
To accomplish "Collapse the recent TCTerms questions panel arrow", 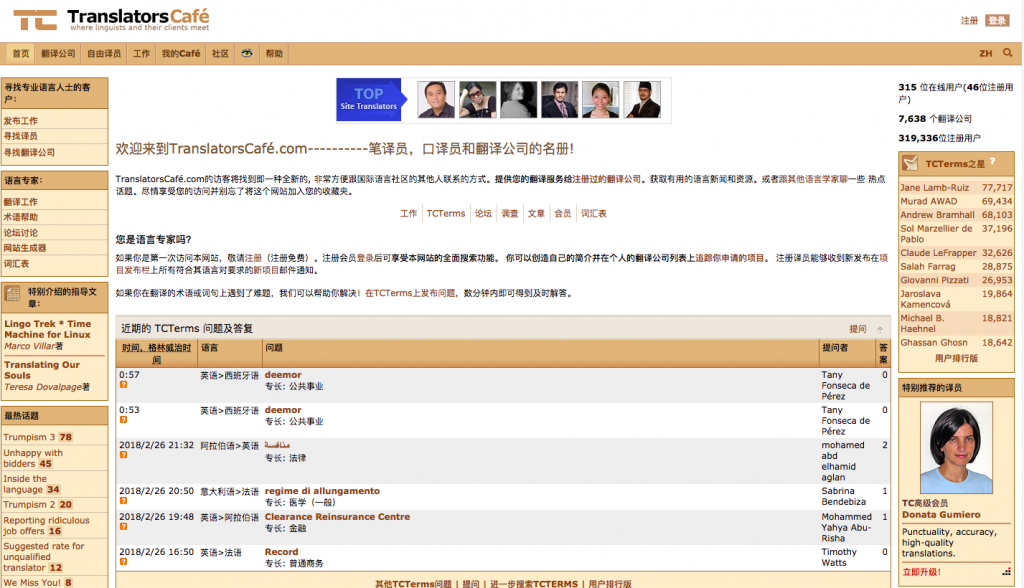I will point(880,329).
